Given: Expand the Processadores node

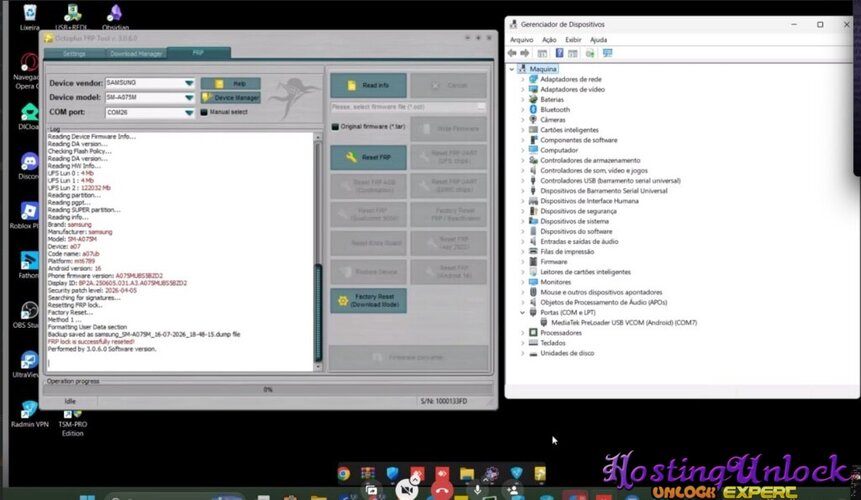Looking at the screenshot, I should tap(523, 333).
